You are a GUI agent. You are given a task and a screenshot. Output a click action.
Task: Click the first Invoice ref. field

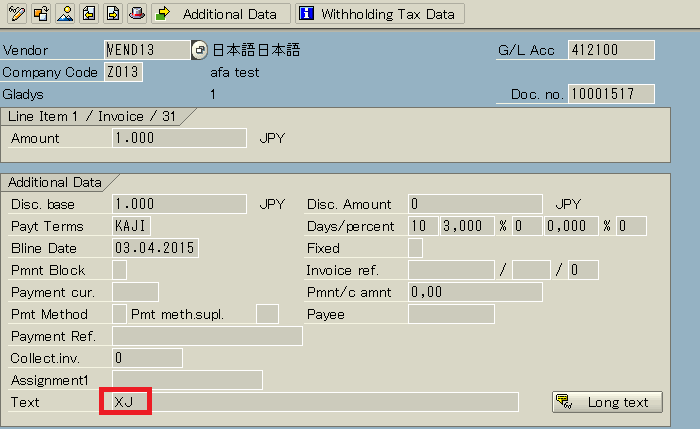pyautogui.click(x=451, y=270)
